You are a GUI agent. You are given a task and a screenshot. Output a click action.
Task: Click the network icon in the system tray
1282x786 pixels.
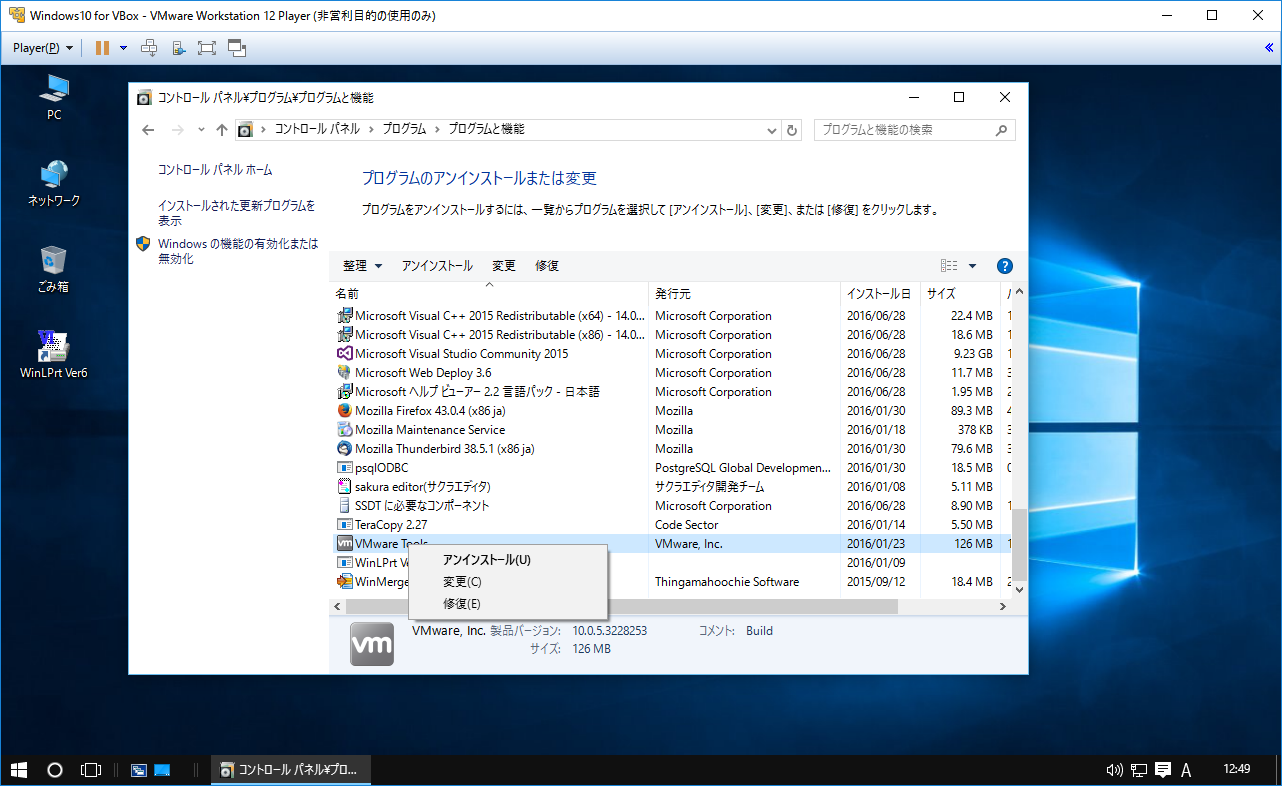pos(1139,770)
